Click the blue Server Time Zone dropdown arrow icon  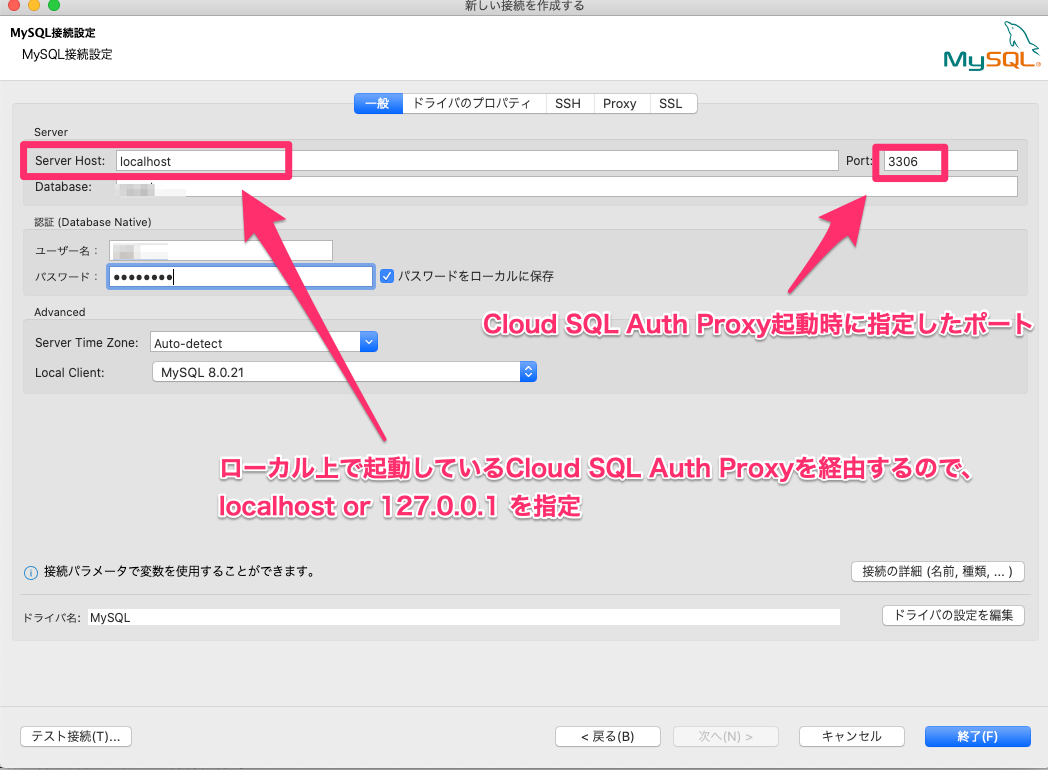(369, 341)
